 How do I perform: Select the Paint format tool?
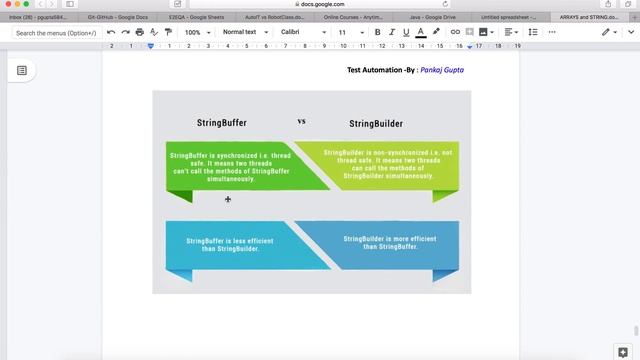168,32
